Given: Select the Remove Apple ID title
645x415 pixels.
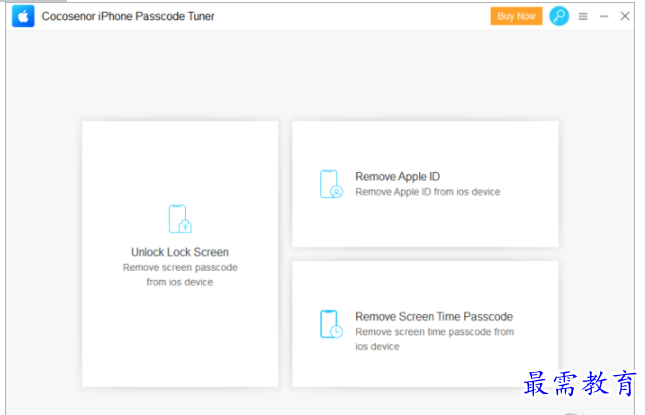Looking at the screenshot, I should point(397,176).
